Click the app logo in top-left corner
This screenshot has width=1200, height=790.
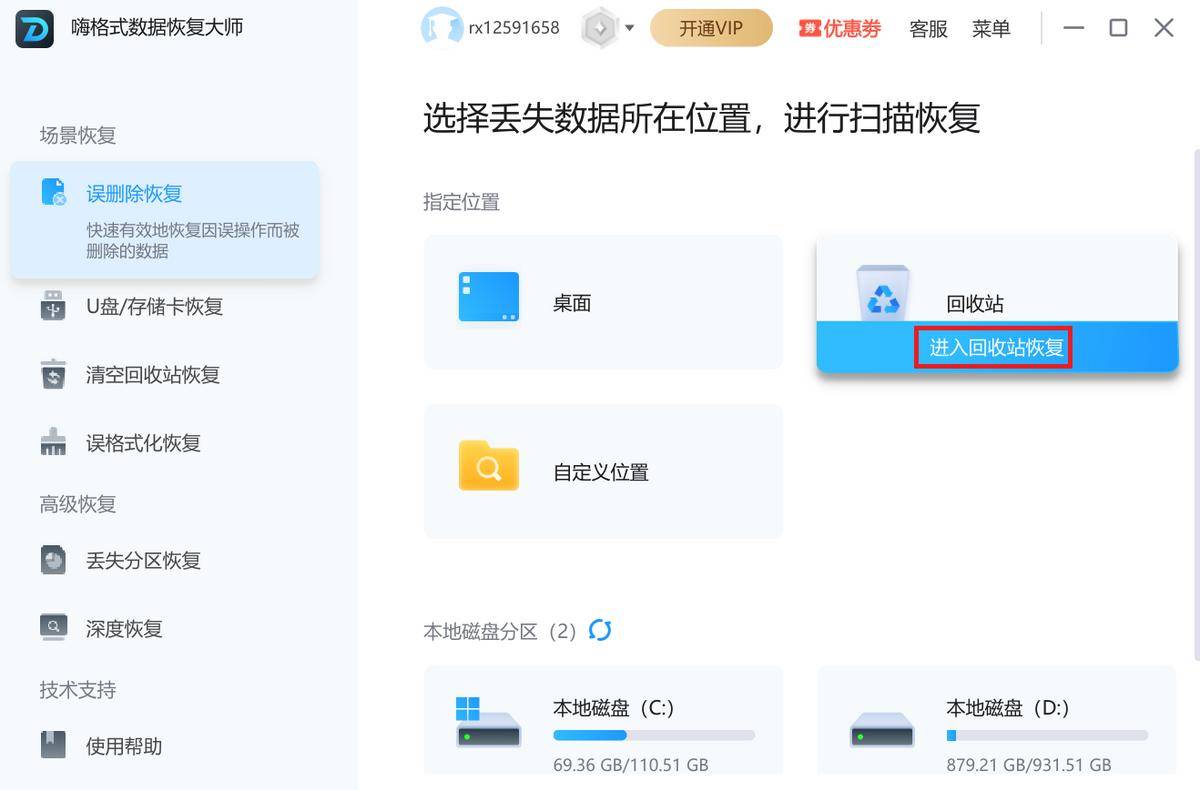[x=33, y=27]
